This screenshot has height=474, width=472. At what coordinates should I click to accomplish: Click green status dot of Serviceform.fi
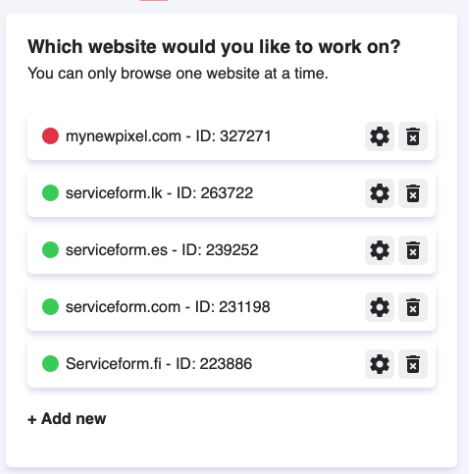click(x=50, y=364)
